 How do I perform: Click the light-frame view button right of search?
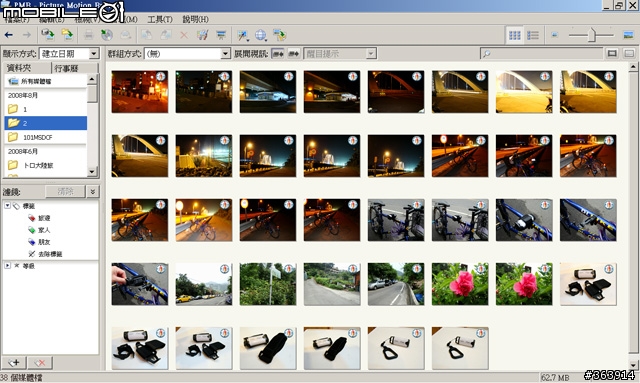[629, 53]
